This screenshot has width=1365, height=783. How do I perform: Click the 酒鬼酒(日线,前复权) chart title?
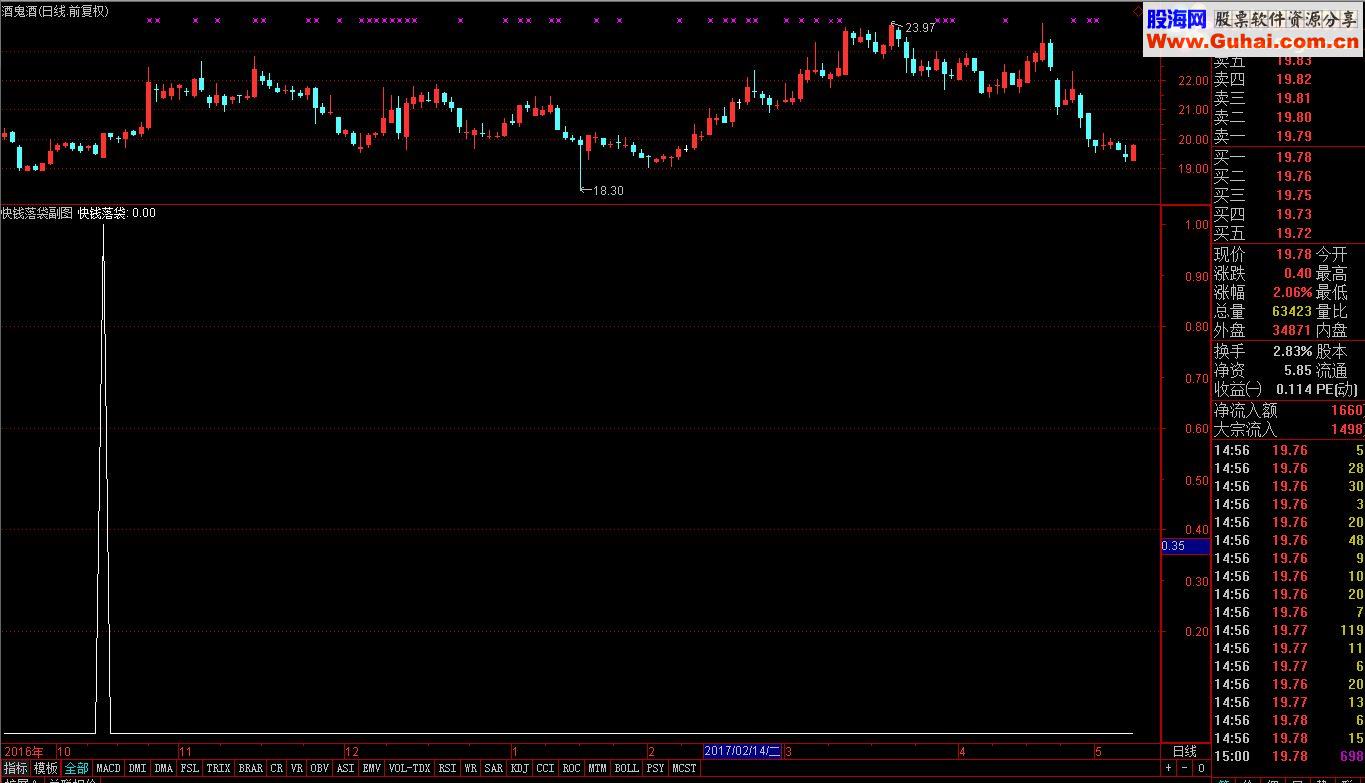55,10
